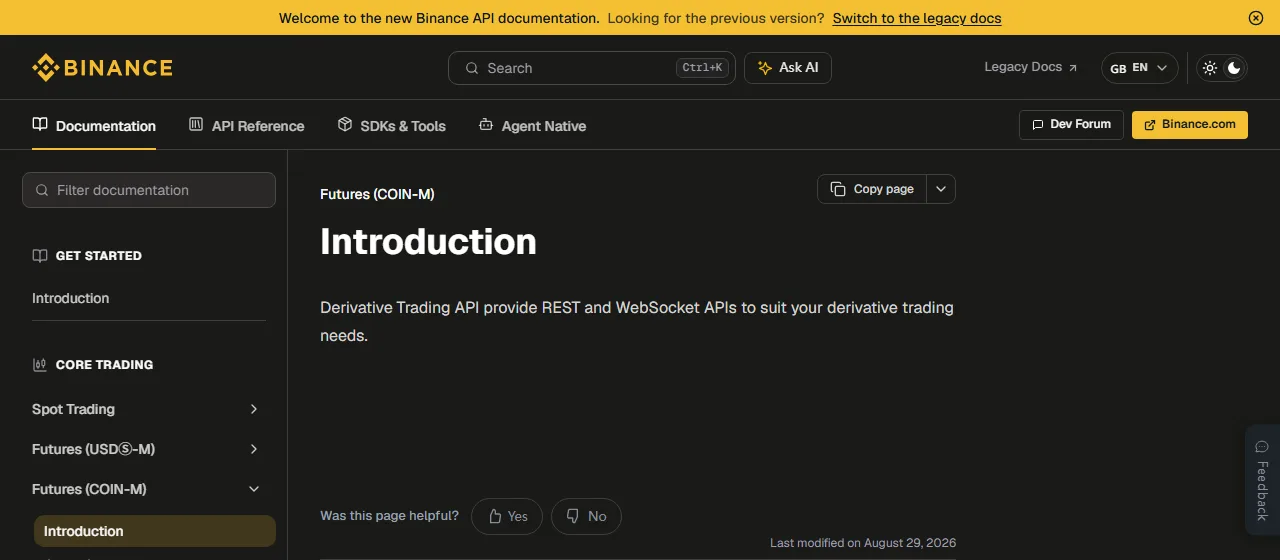The width and height of the screenshot is (1280, 560).
Task: Click the Copy page button
Action: coord(872,189)
